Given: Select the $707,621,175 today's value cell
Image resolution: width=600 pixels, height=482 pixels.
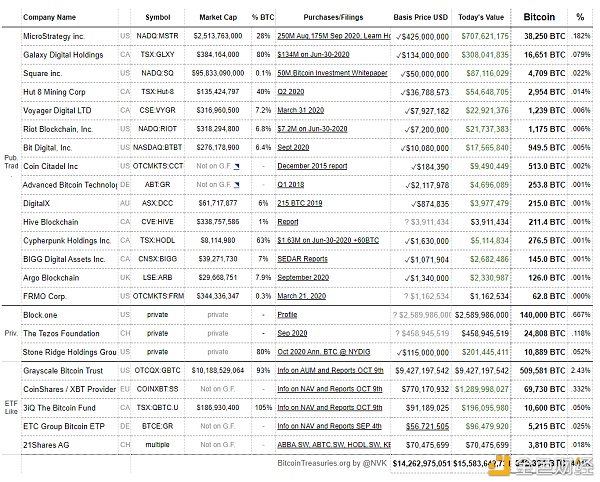Looking at the screenshot, I should click(485, 36).
